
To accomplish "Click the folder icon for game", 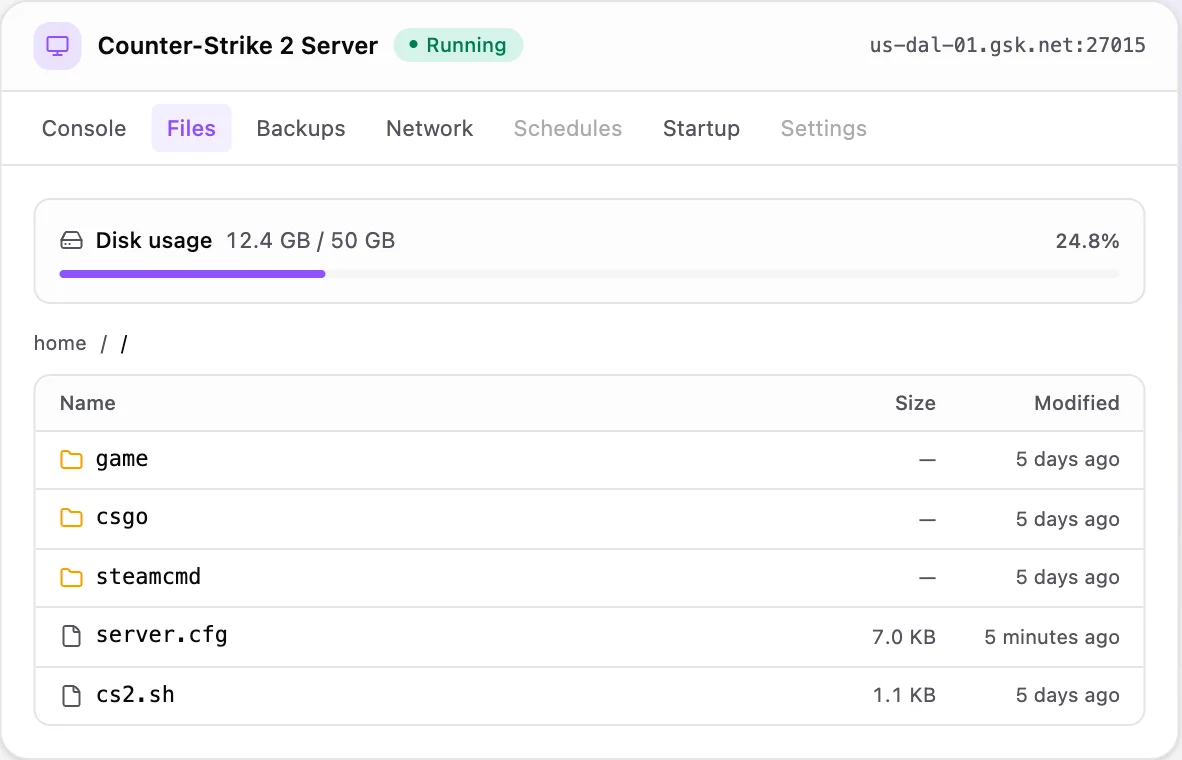I will [x=72, y=459].
